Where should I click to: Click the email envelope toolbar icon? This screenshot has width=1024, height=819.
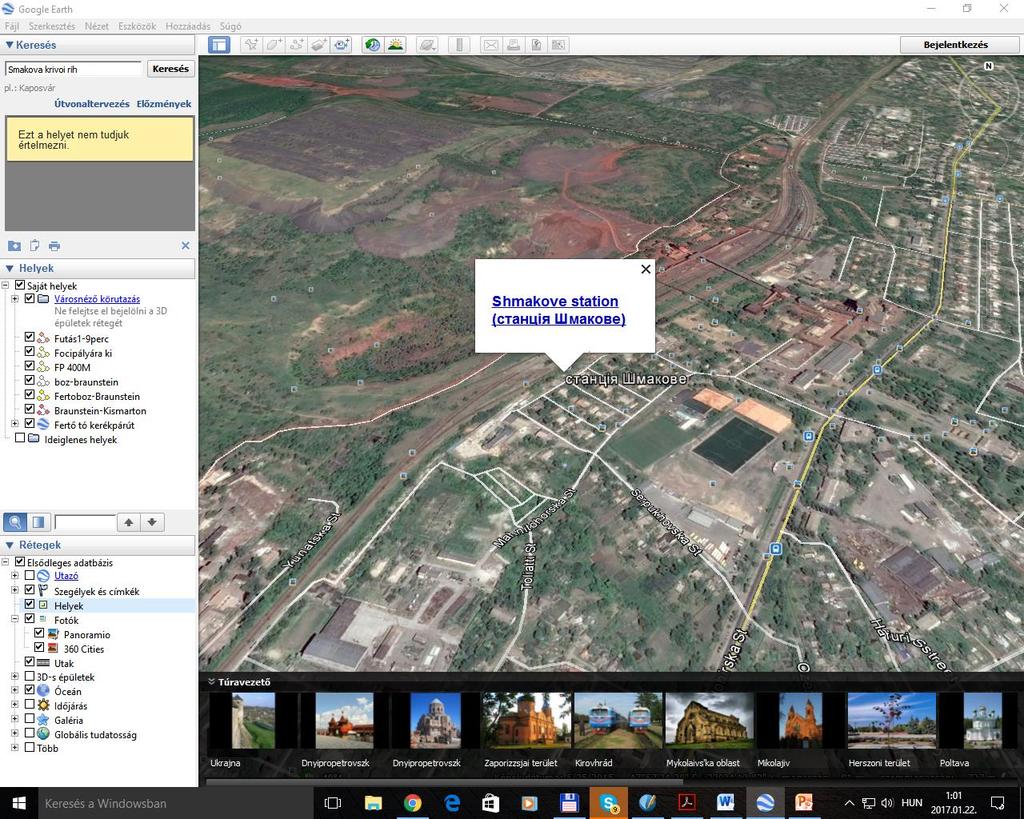click(490, 44)
